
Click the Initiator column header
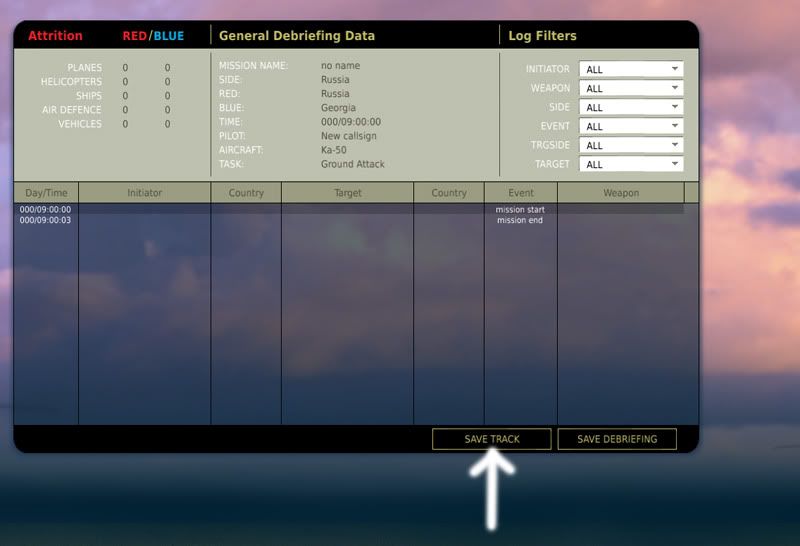coord(144,193)
